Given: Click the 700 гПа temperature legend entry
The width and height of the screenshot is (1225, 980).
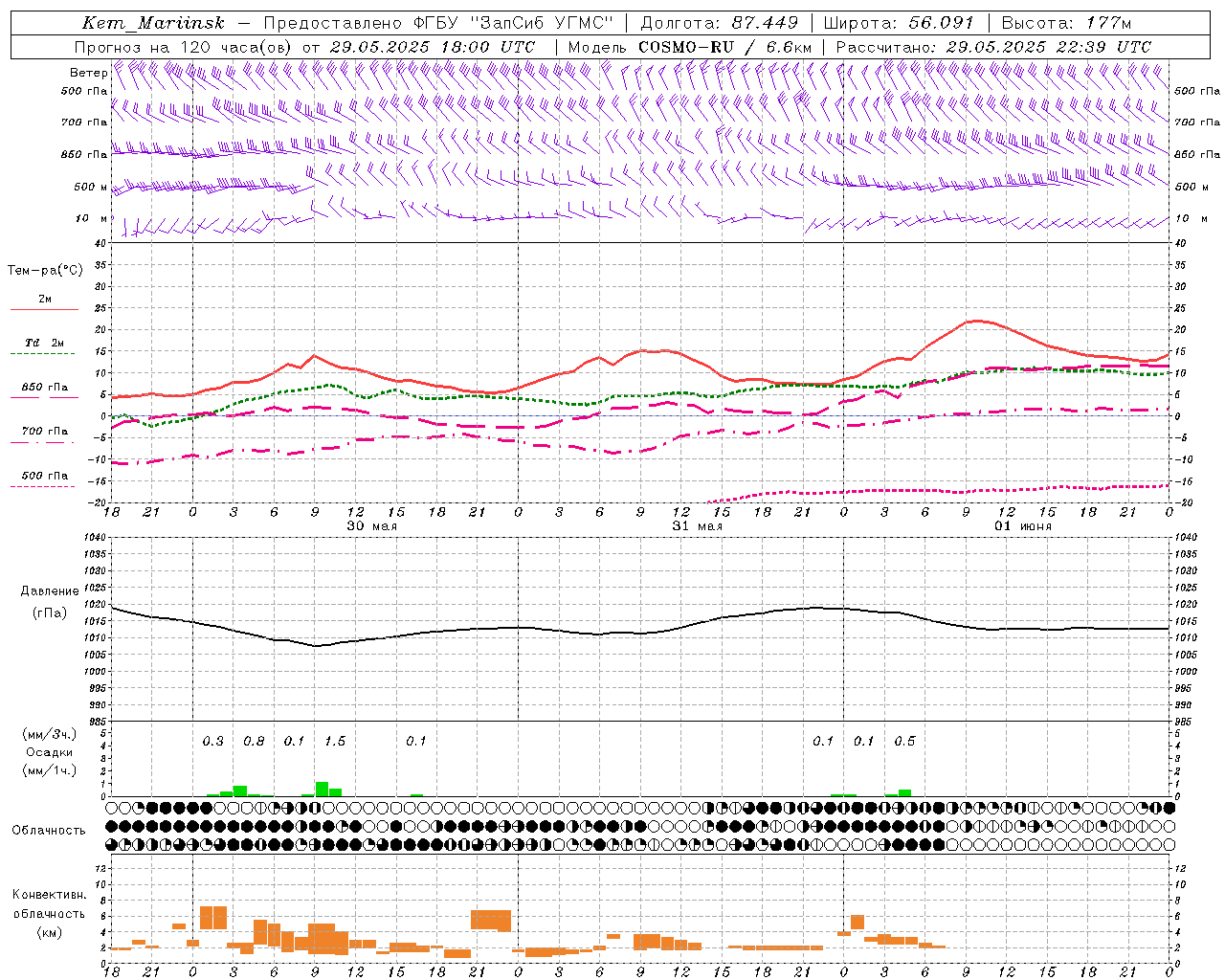Looking at the screenshot, I should (x=45, y=432).
